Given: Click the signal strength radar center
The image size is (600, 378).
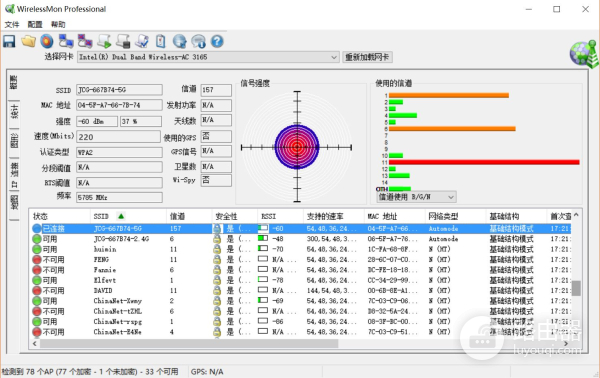Looking at the screenshot, I should (297, 147).
